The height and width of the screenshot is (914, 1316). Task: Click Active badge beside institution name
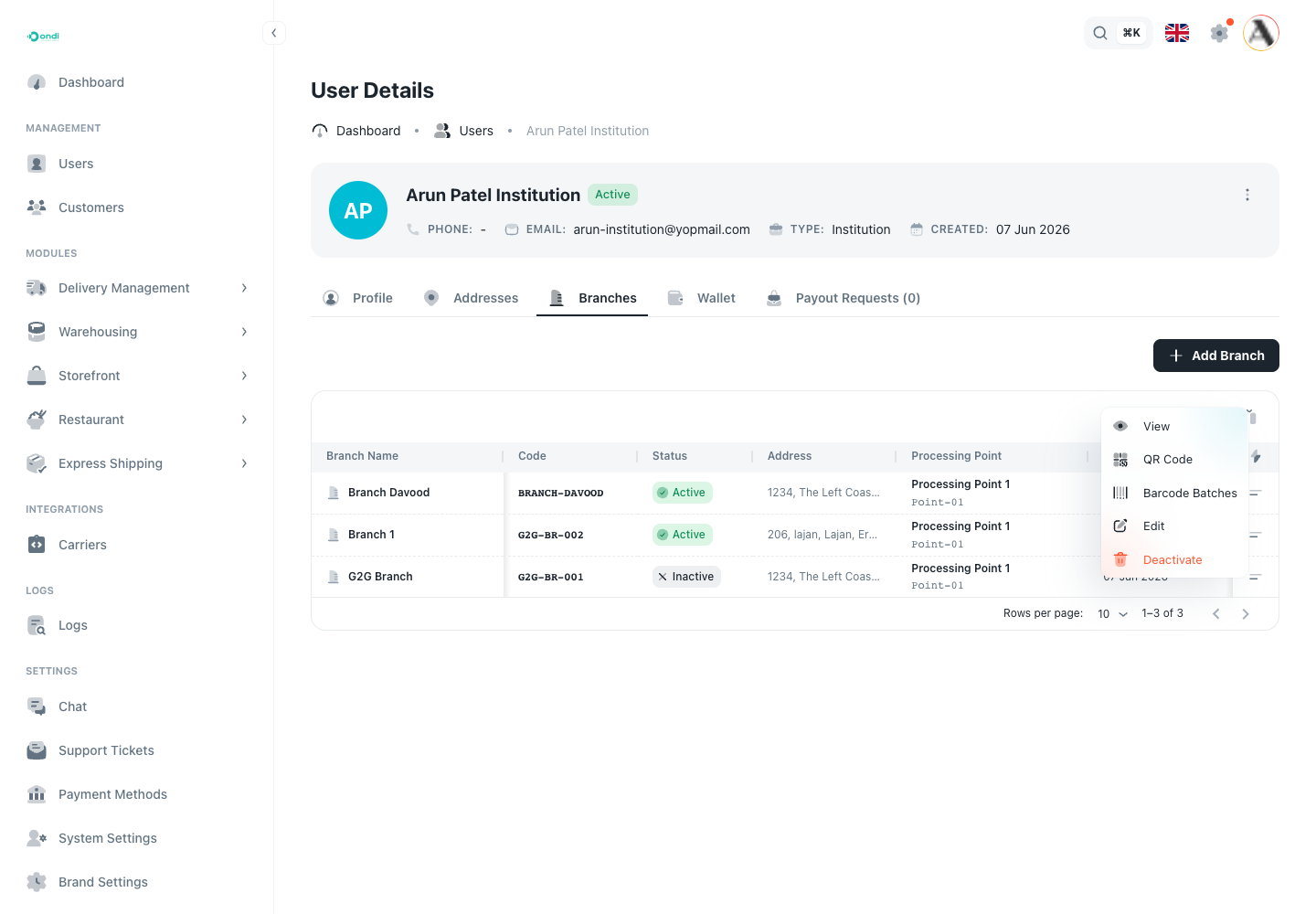pyautogui.click(x=612, y=195)
